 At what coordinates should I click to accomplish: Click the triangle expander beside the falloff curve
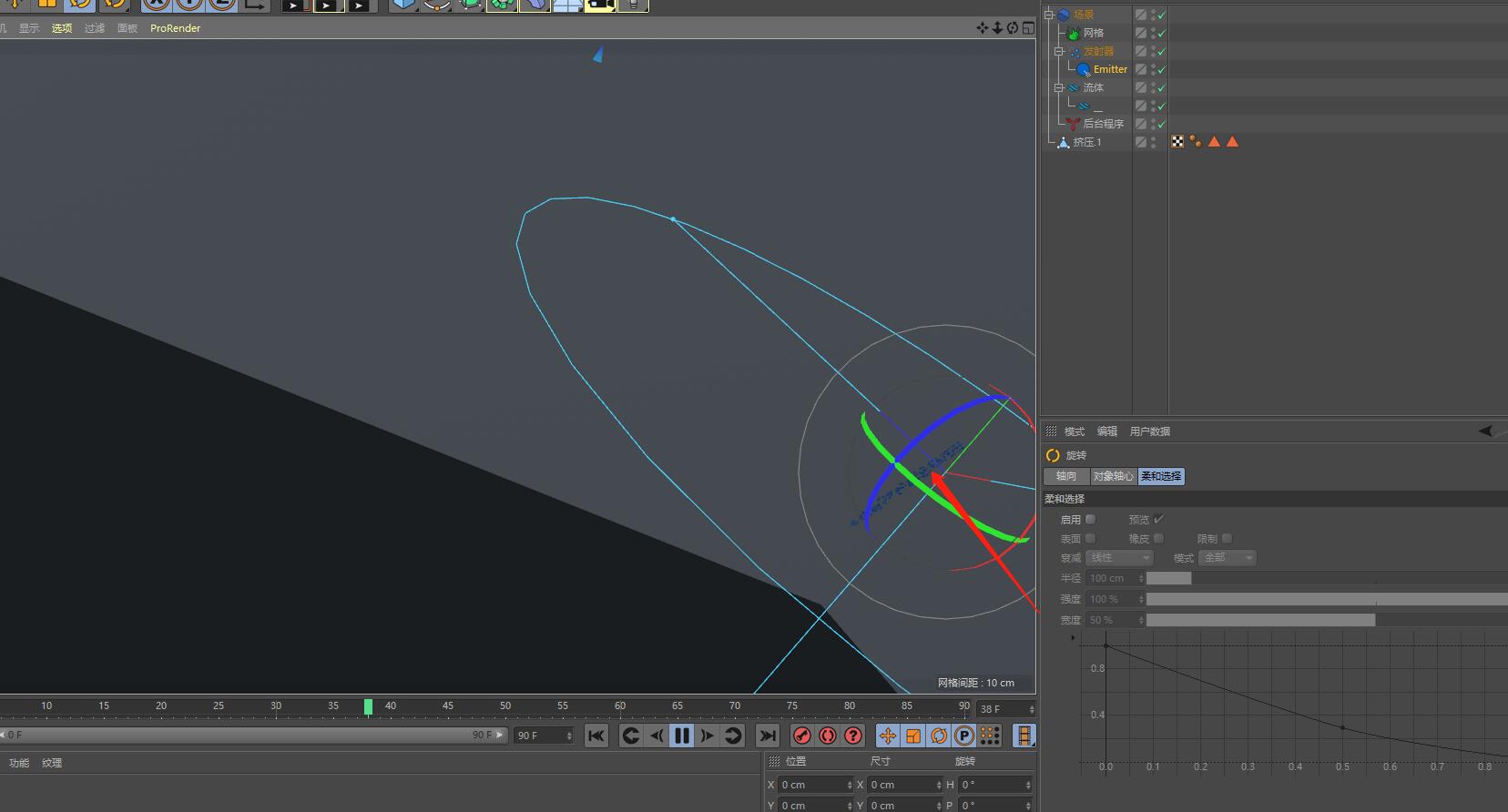click(1073, 637)
